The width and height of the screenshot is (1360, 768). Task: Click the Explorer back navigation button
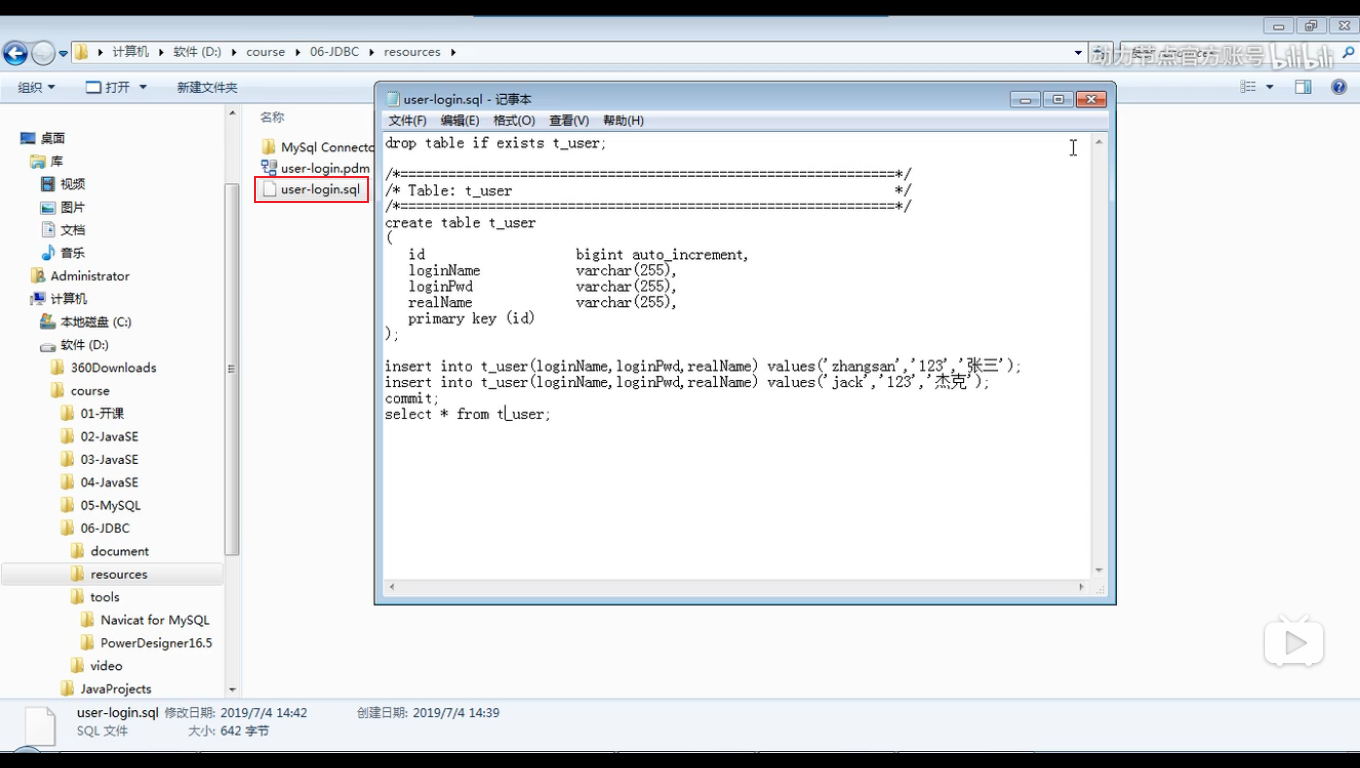pos(15,53)
